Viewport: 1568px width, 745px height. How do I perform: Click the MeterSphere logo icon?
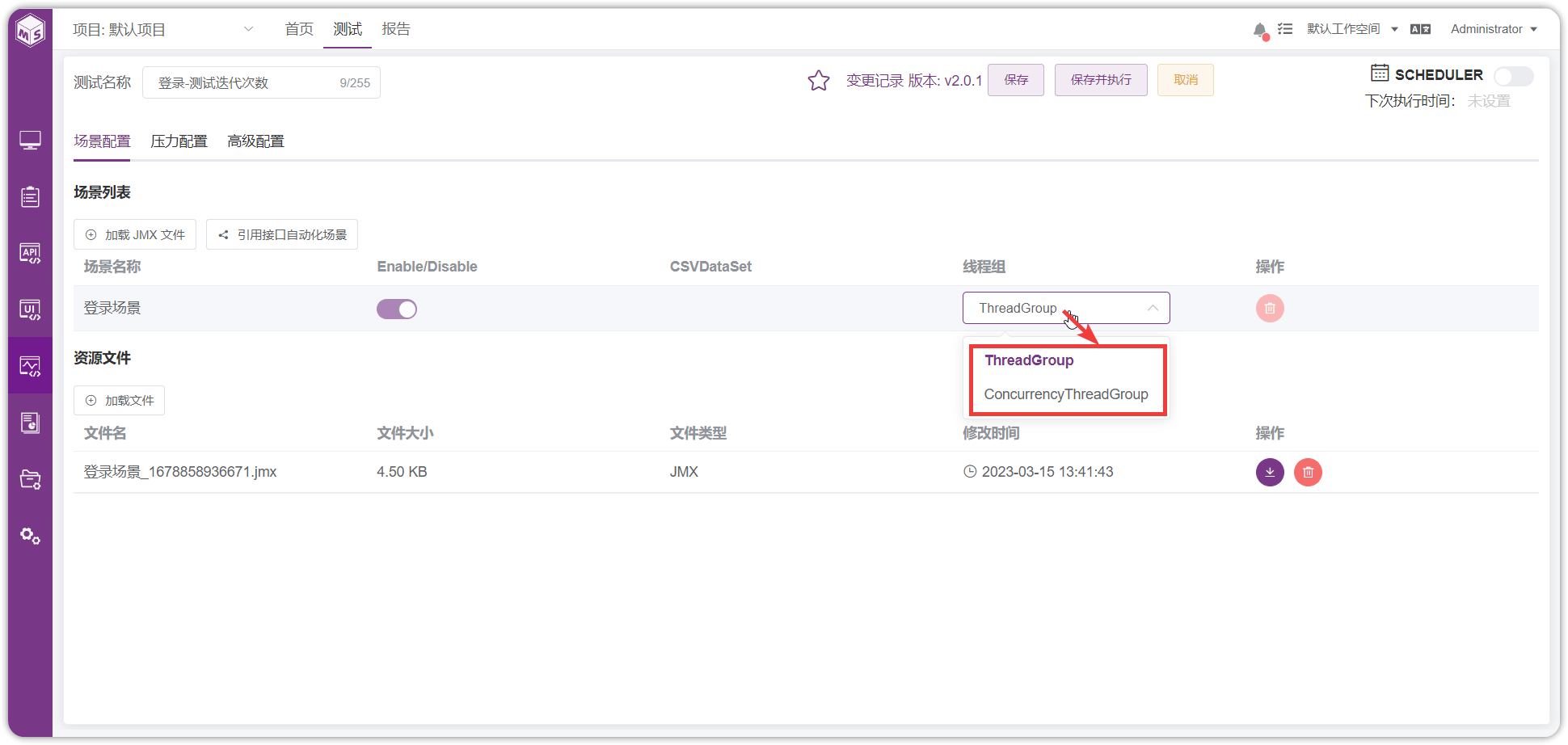(31, 32)
